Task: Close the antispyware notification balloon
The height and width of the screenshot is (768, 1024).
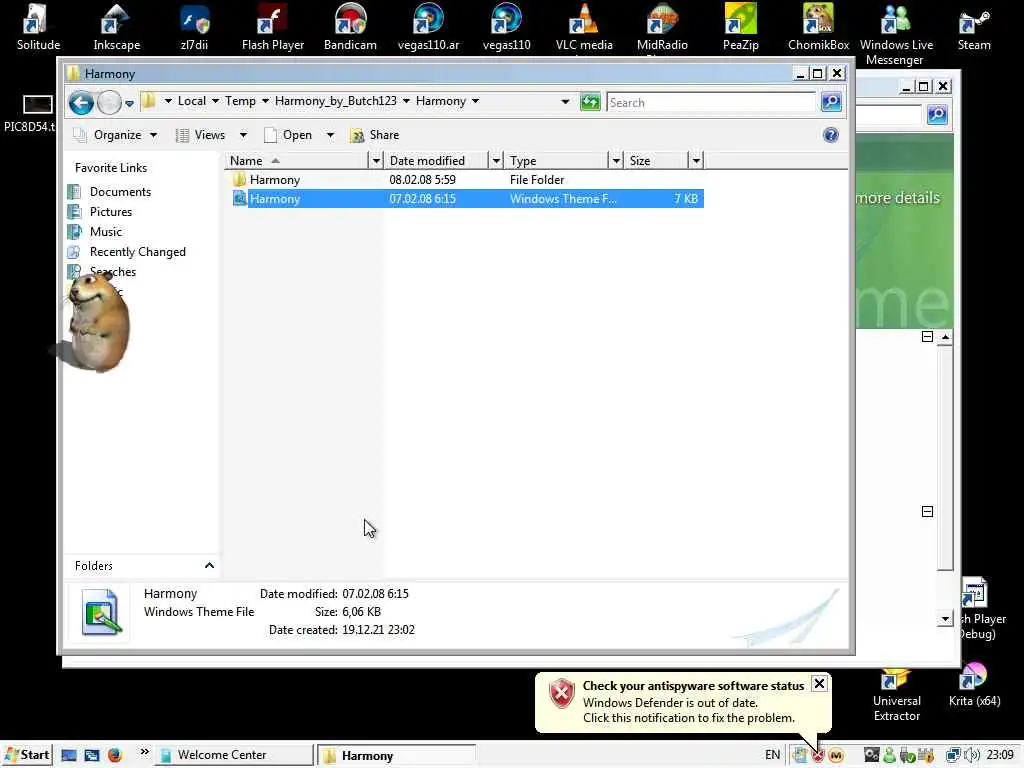Action: click(819, 684)
